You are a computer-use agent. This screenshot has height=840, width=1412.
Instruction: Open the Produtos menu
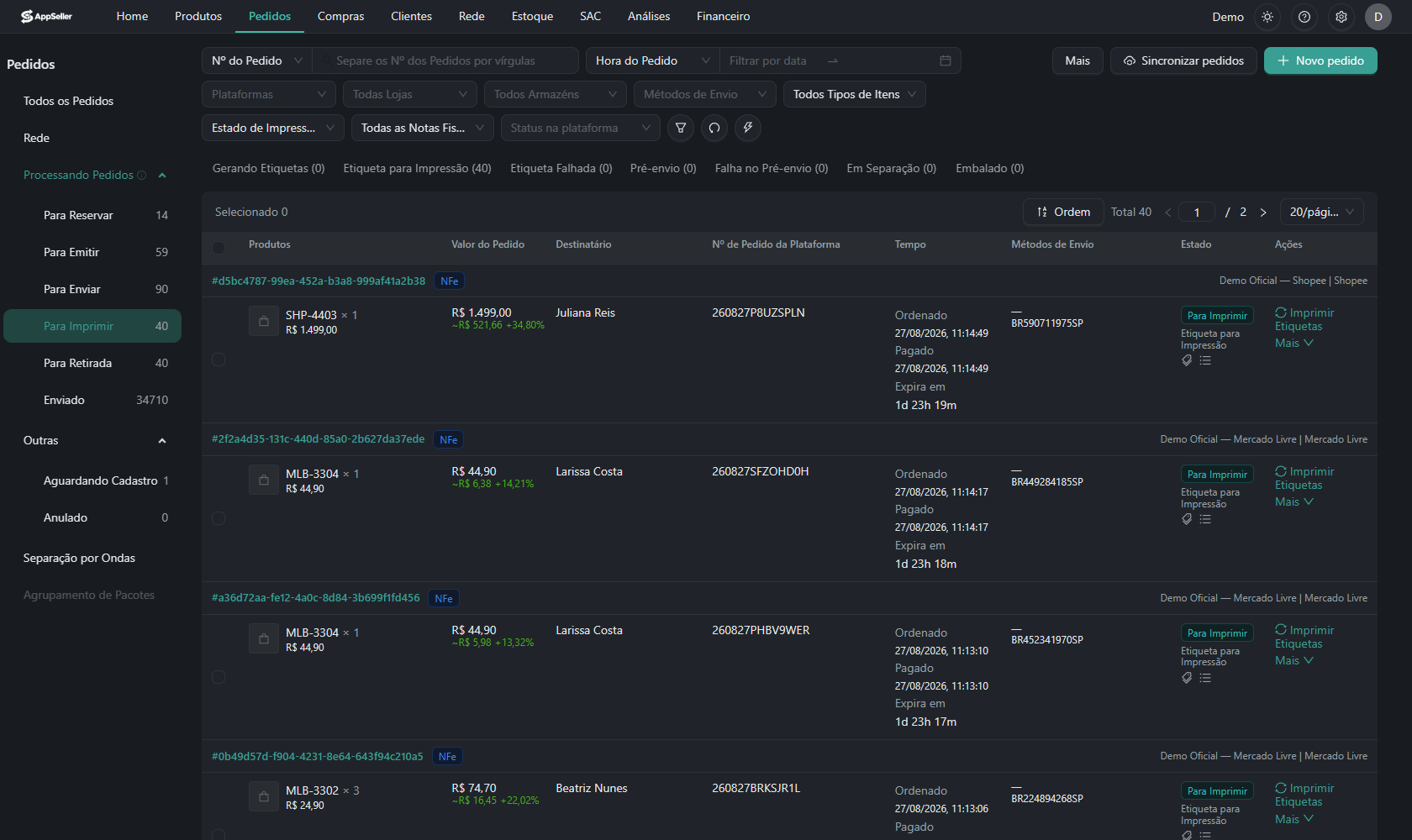198,16
